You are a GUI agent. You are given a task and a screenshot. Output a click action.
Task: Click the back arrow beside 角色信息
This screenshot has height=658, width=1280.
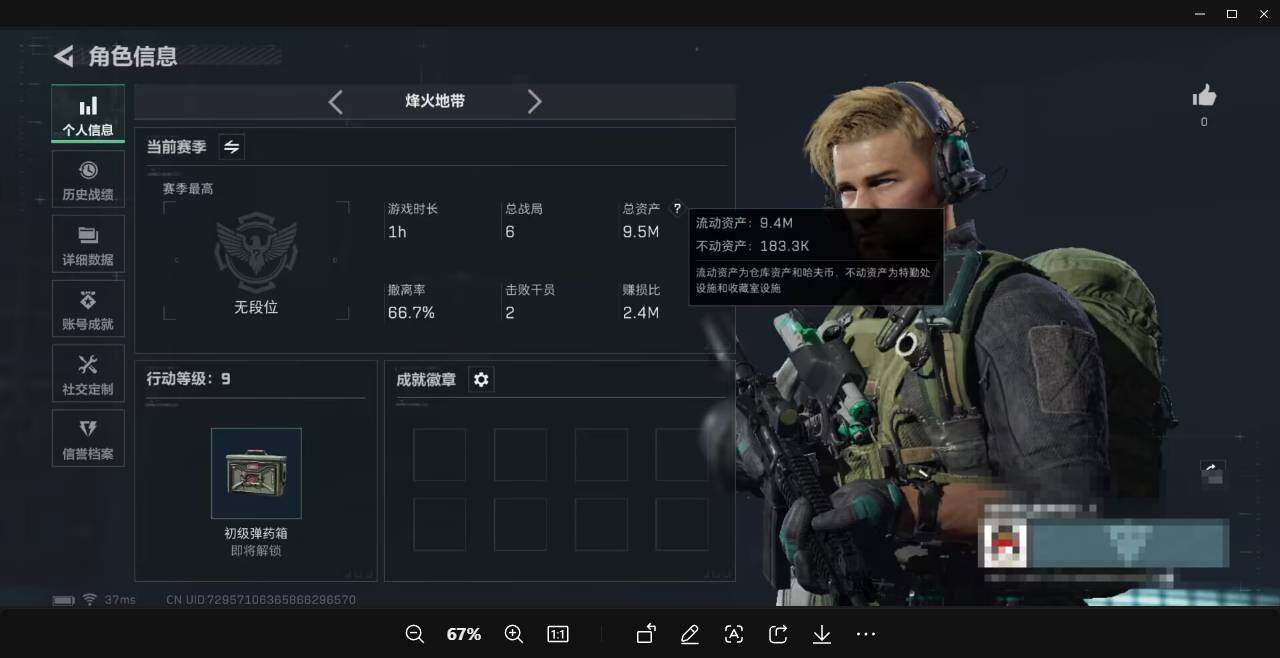click(x=62, y=56)
